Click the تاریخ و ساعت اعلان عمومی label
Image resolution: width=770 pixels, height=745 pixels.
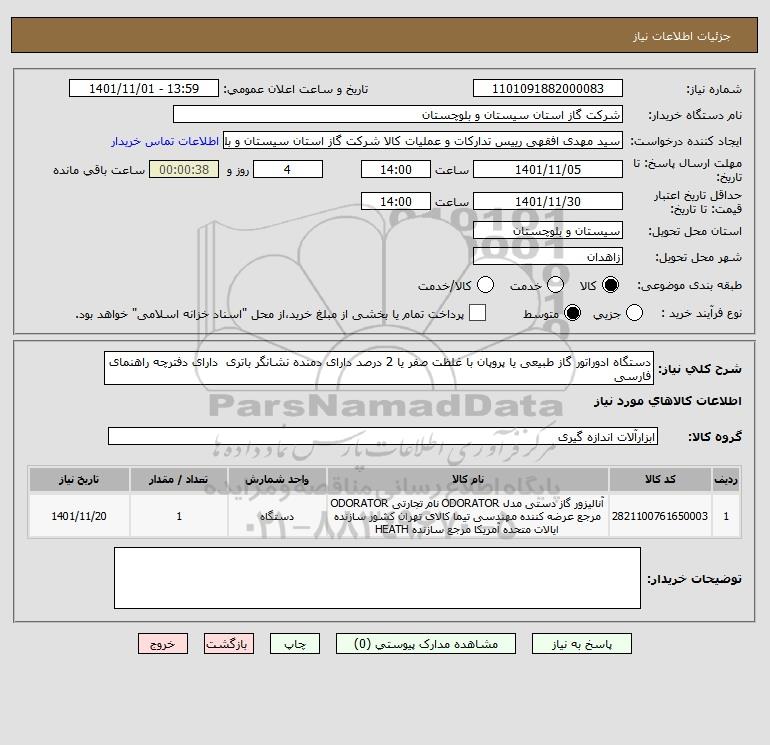(296, 89)
